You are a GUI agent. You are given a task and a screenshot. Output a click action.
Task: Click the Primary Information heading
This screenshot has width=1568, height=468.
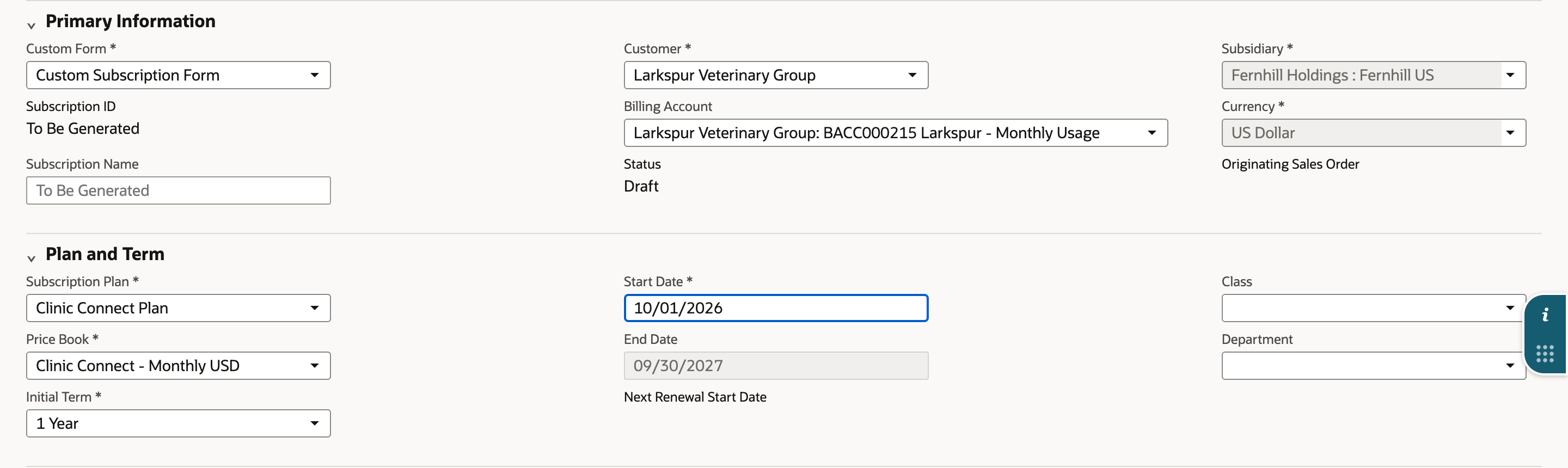pos(130,21)
